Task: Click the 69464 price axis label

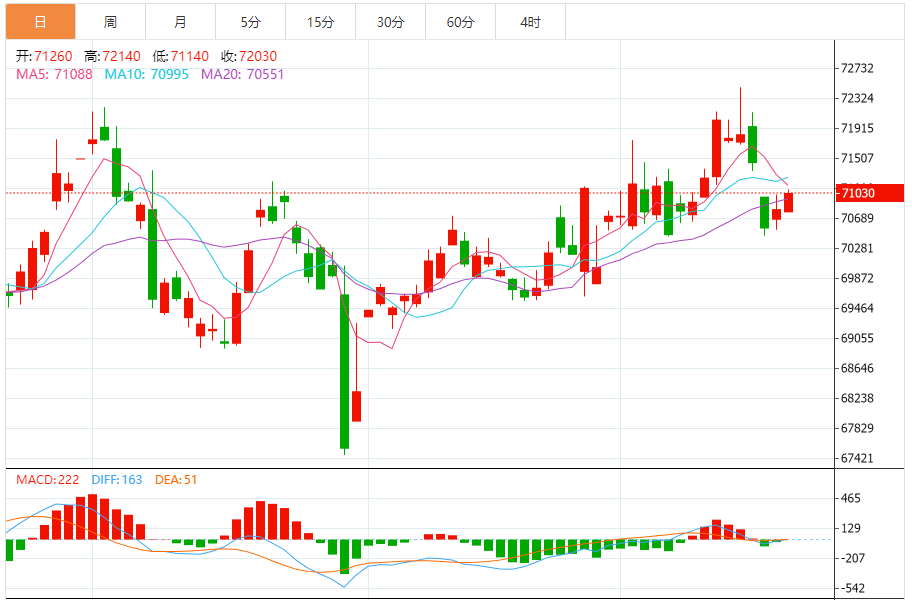Action: [x=857, y=308]
